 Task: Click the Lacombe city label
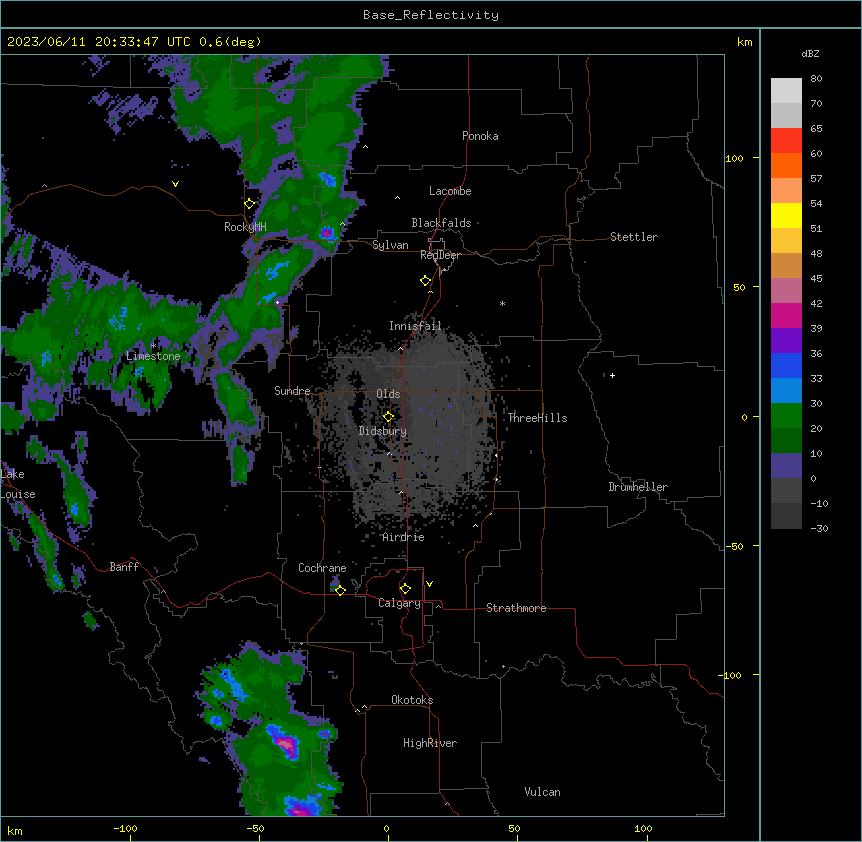tap(450, 191)
